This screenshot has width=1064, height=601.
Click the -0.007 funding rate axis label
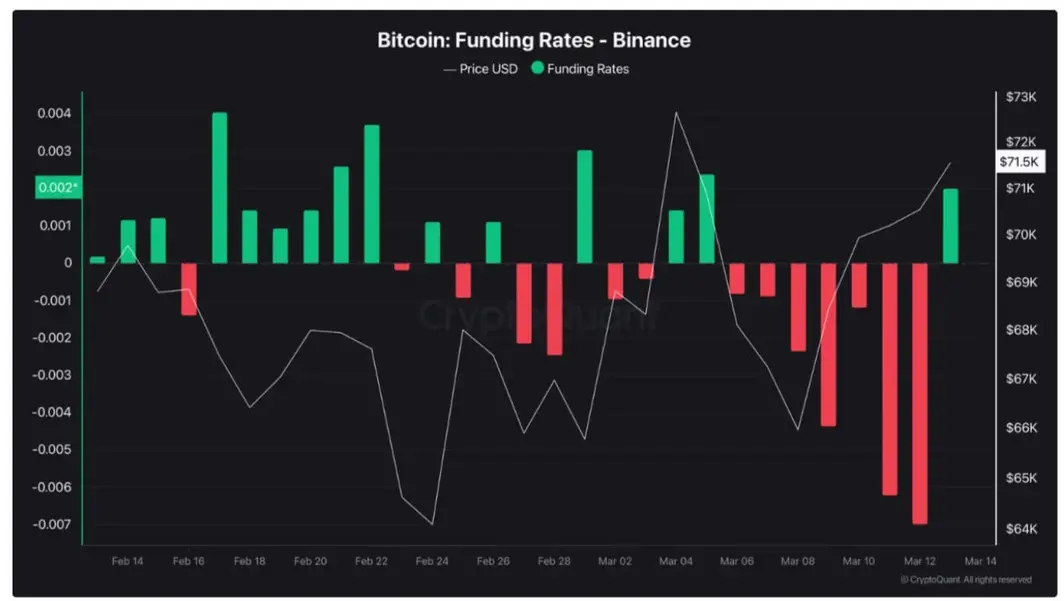click(x=52, y=524)
